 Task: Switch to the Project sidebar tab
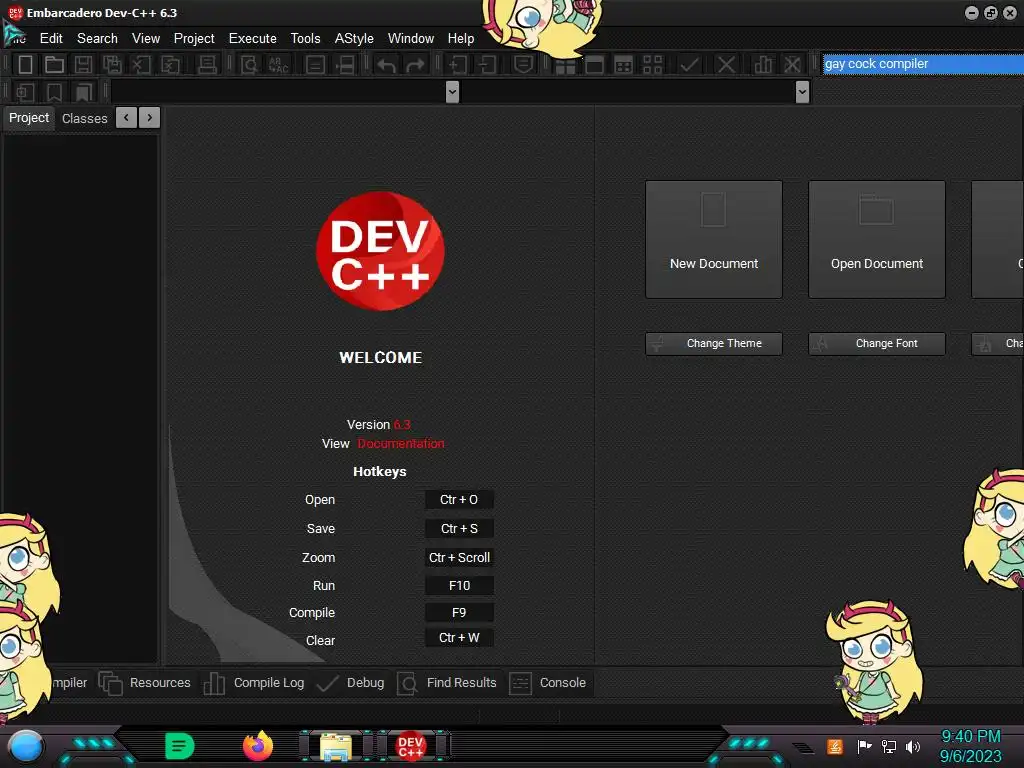click(x=29, y=118)
